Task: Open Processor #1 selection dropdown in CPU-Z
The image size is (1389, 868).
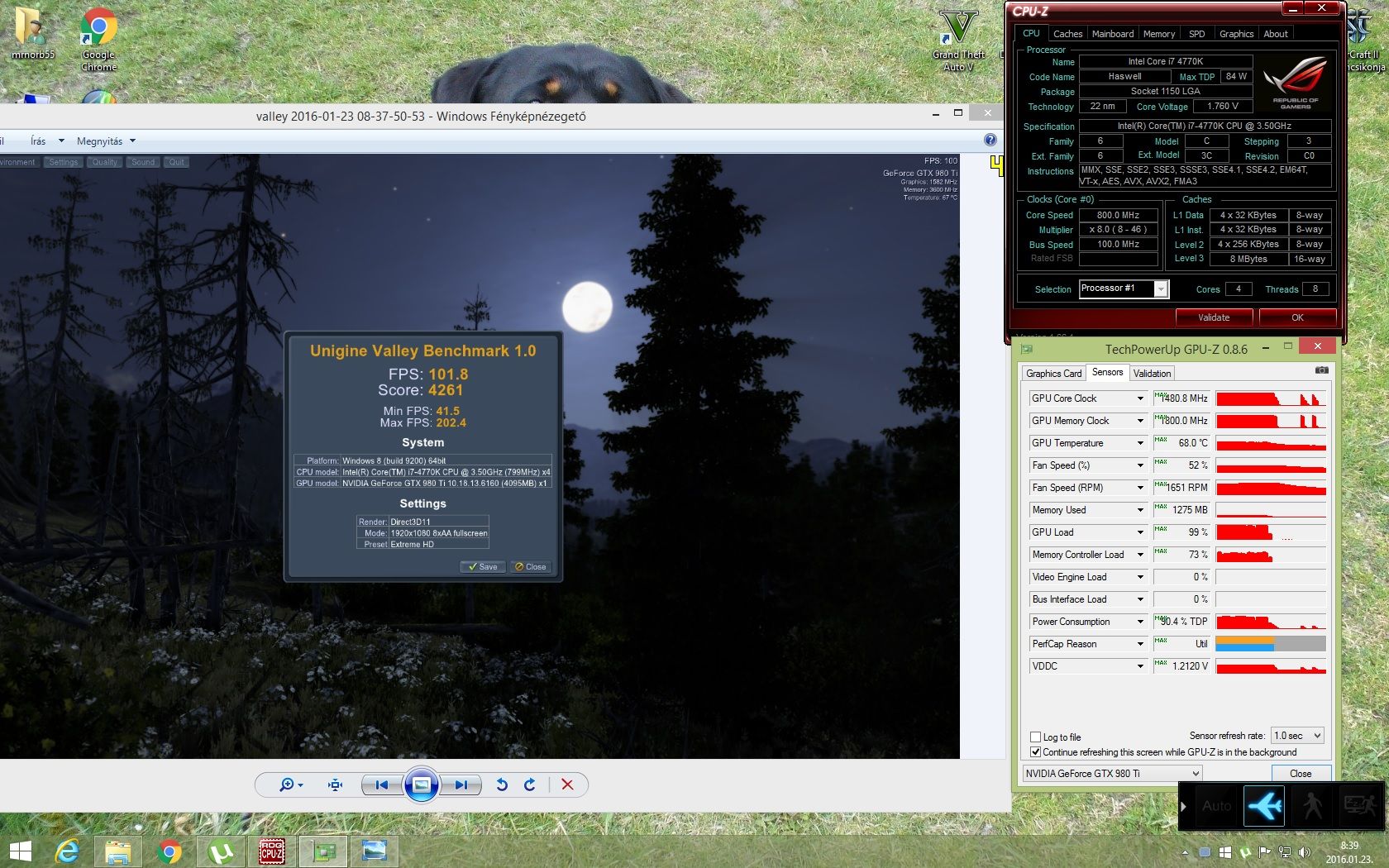Action: coord(1124,289)
